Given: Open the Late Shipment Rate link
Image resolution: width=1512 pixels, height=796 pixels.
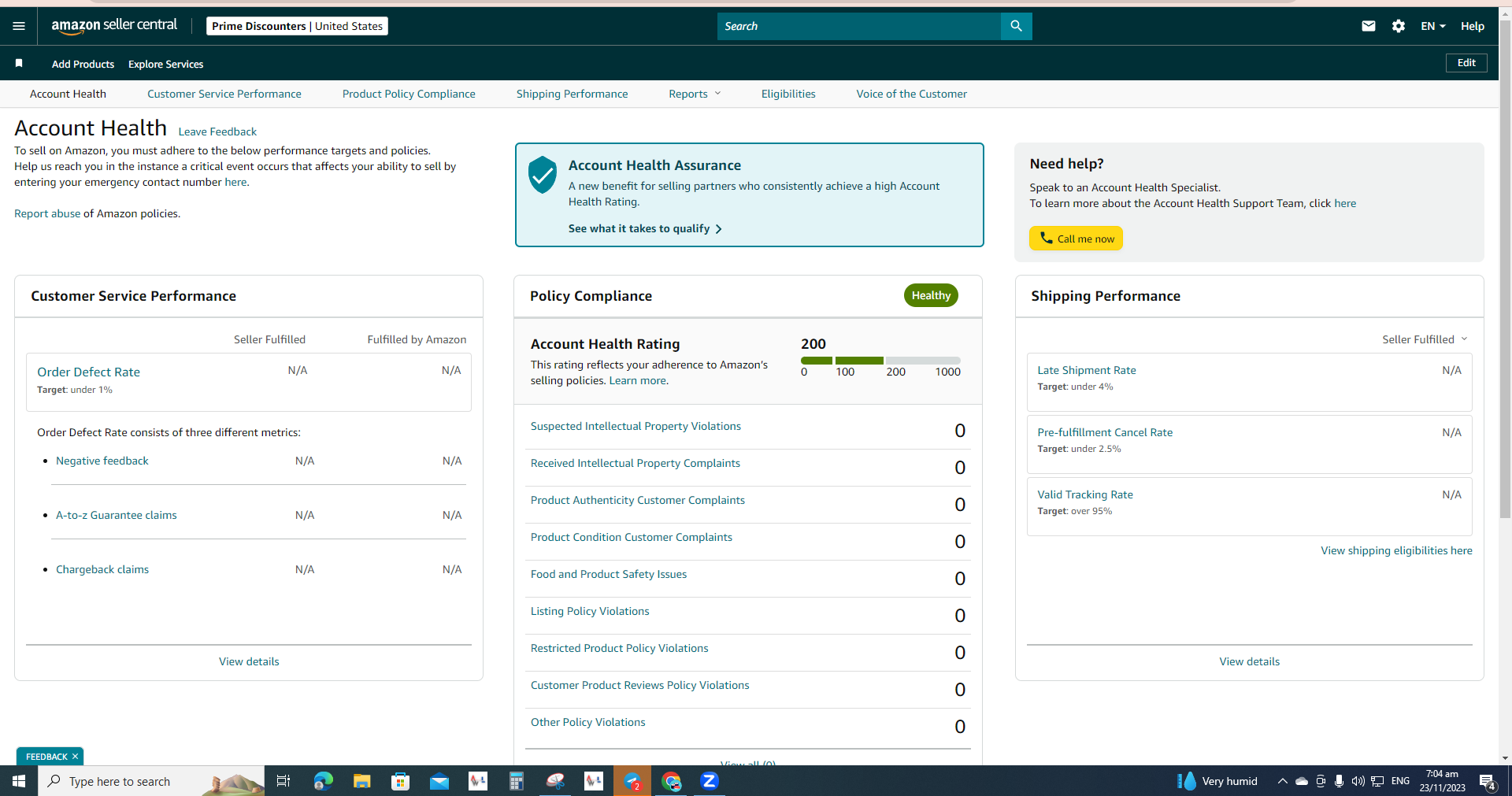Looking at the screenshot, I should pos(1087,370).
